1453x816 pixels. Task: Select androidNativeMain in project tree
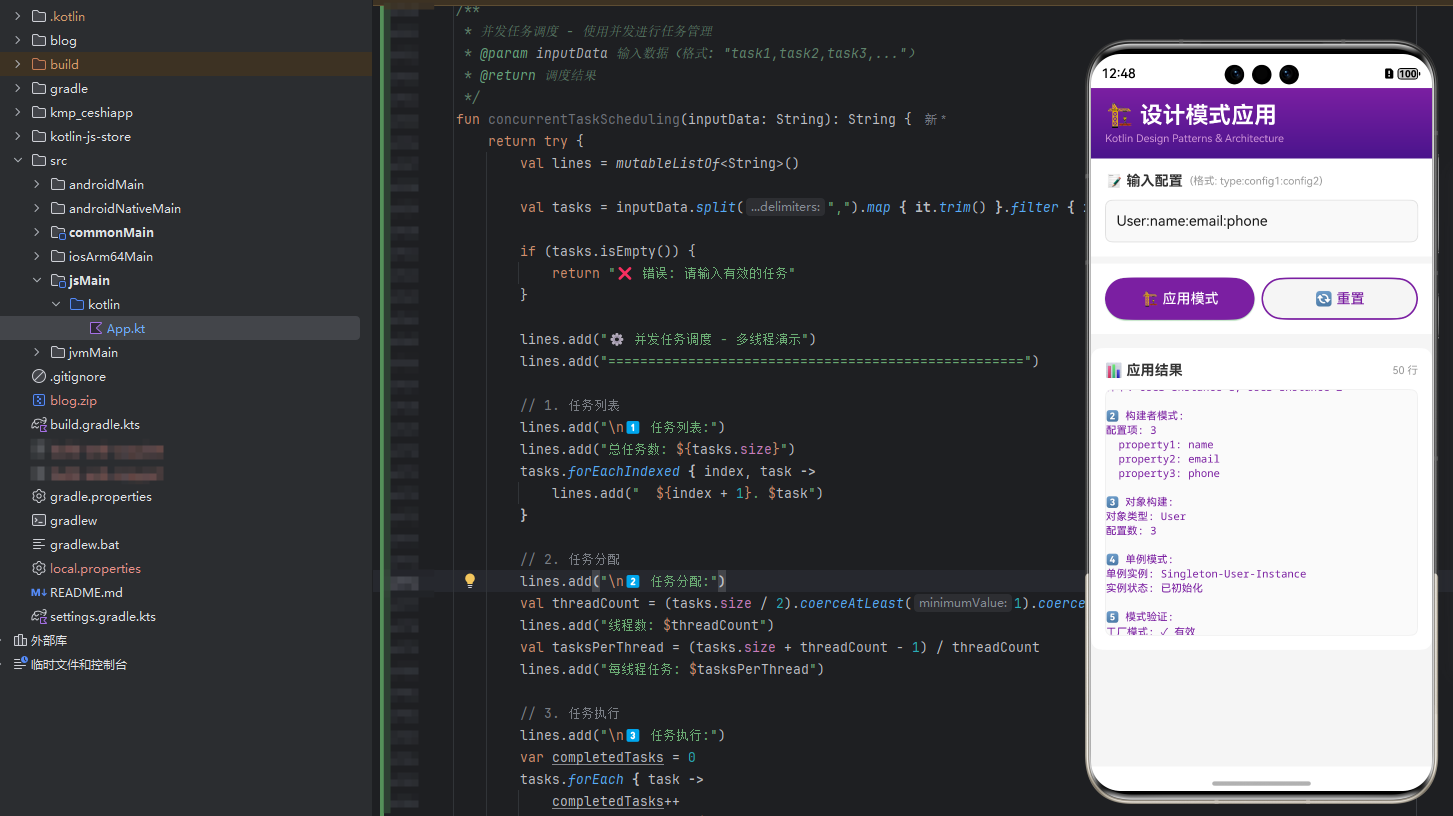point(124,208)
